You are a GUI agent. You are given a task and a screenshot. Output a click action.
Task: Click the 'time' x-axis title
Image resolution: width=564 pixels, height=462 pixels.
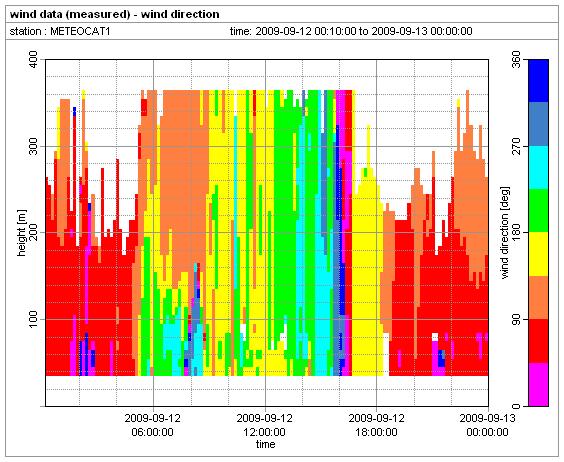tap(265, 444)
